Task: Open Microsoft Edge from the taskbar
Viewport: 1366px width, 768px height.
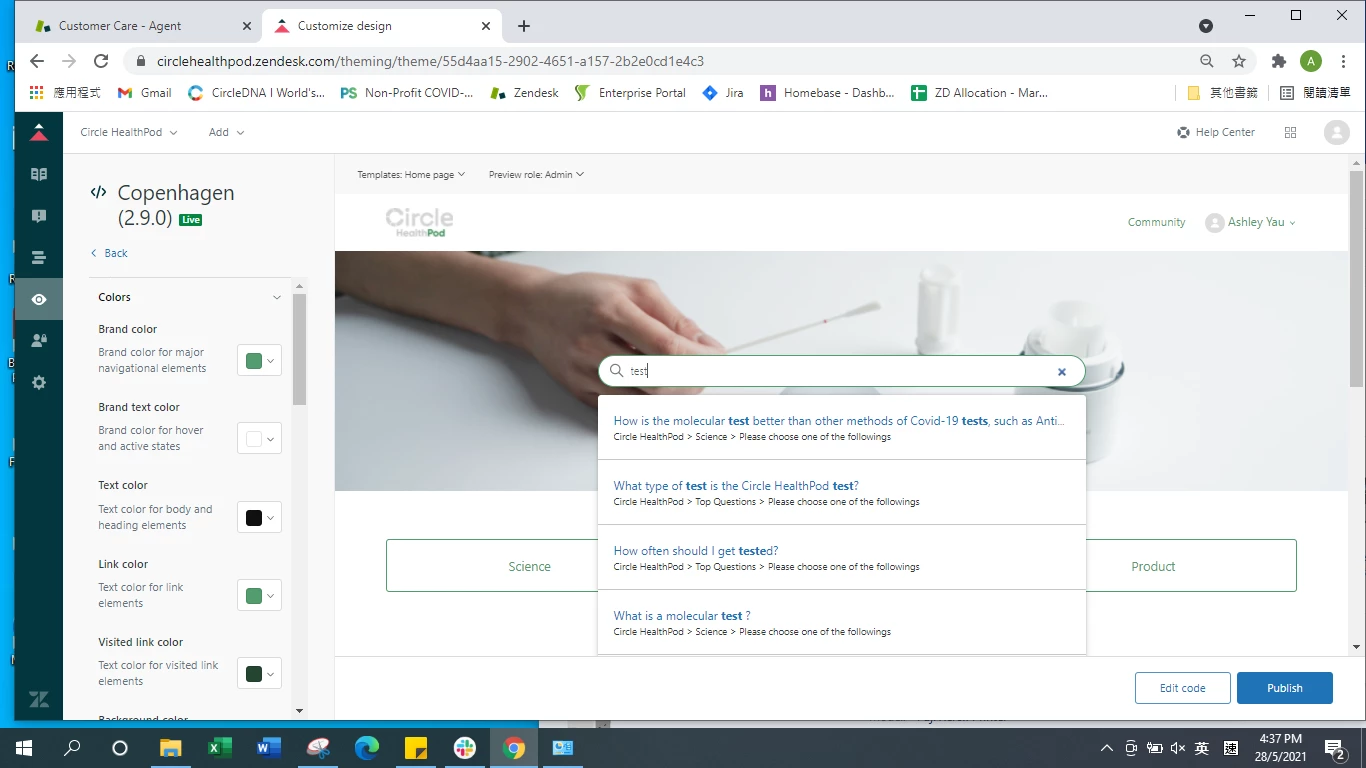Action: coord(367,748)
